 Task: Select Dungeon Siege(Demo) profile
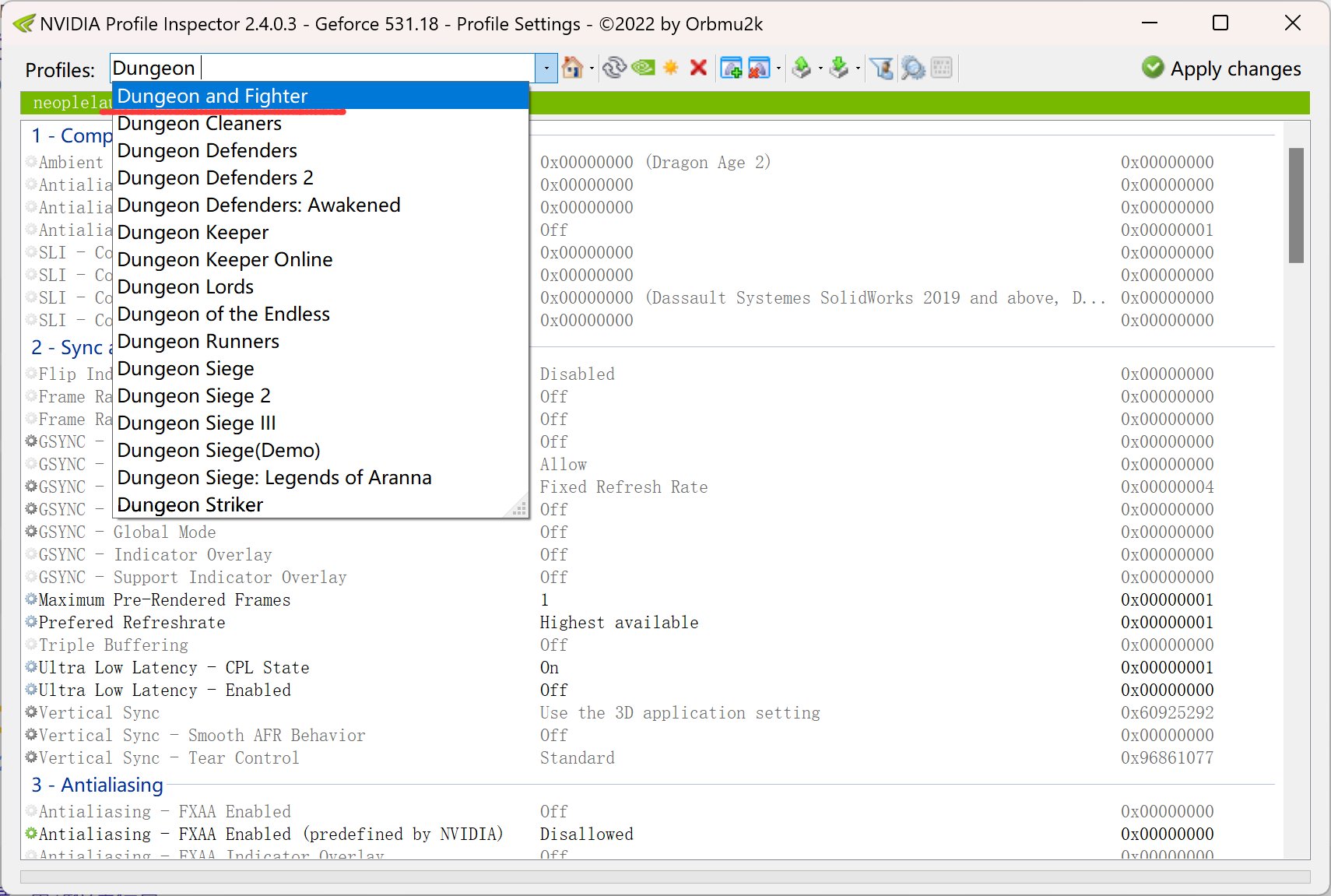click(x=321, y=450)
